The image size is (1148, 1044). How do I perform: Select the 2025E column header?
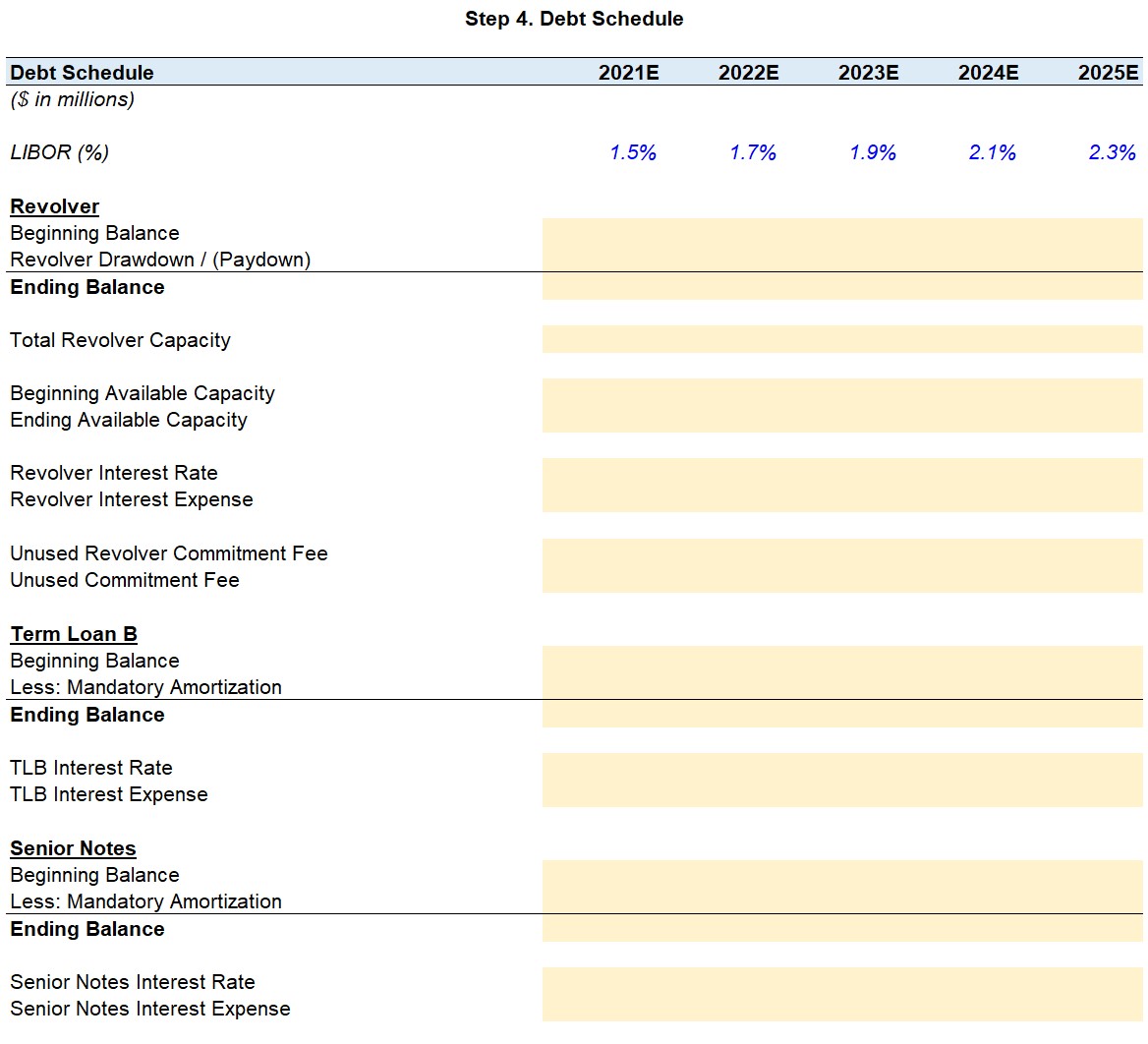(1108, 73)
